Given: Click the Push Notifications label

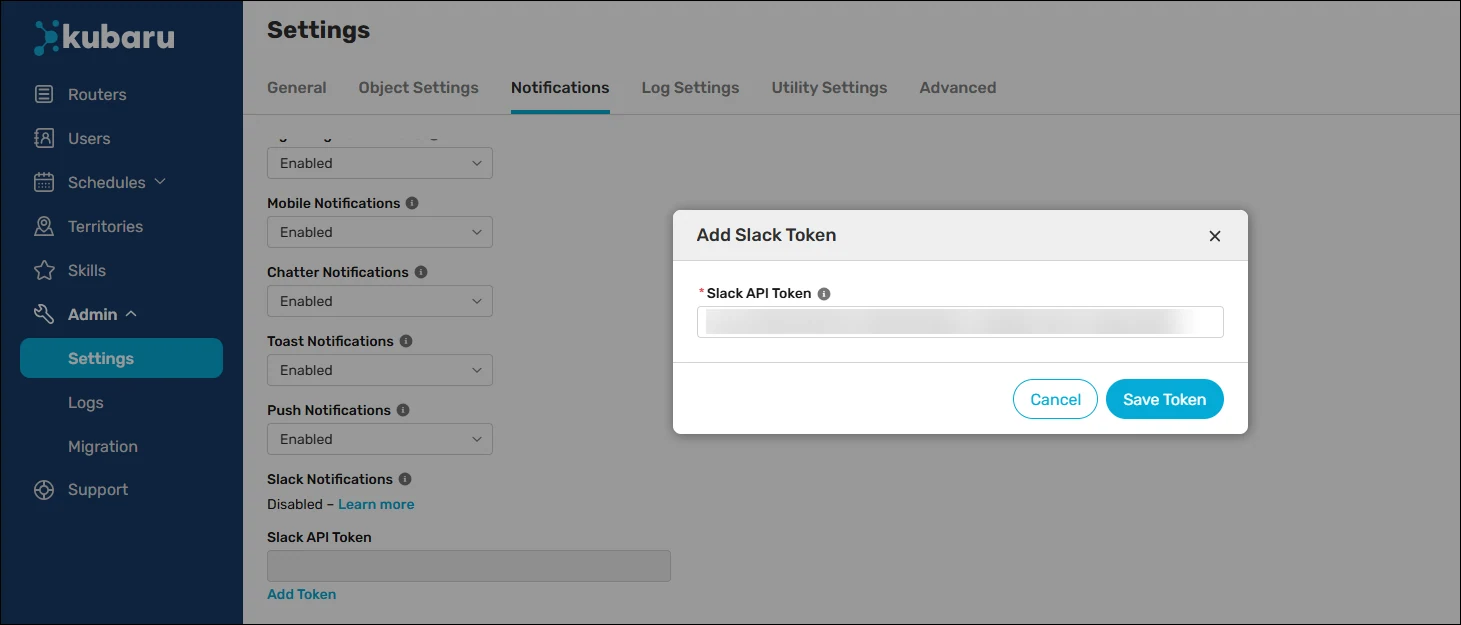Looking at the screenshot, I should coord(329,410).
